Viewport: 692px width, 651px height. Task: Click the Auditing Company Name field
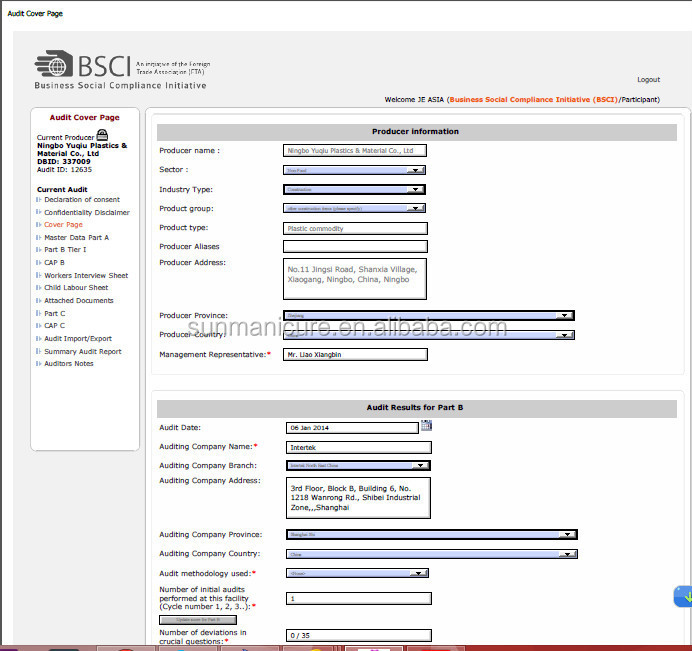(x=359, y=448)
